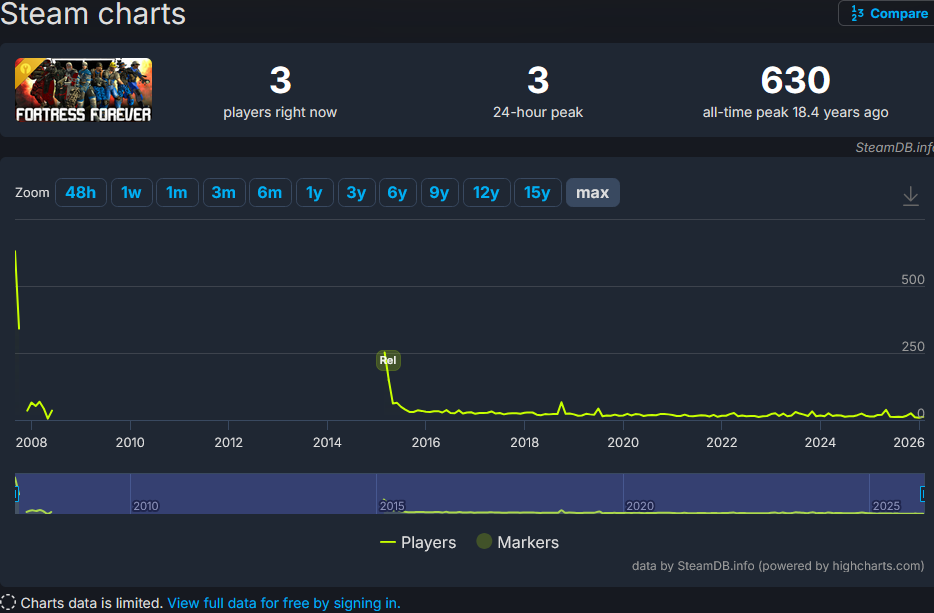Screen dimensions: 934x613
Task: Click the 630 all-time peak value
Action: click(x=795, y=80)
